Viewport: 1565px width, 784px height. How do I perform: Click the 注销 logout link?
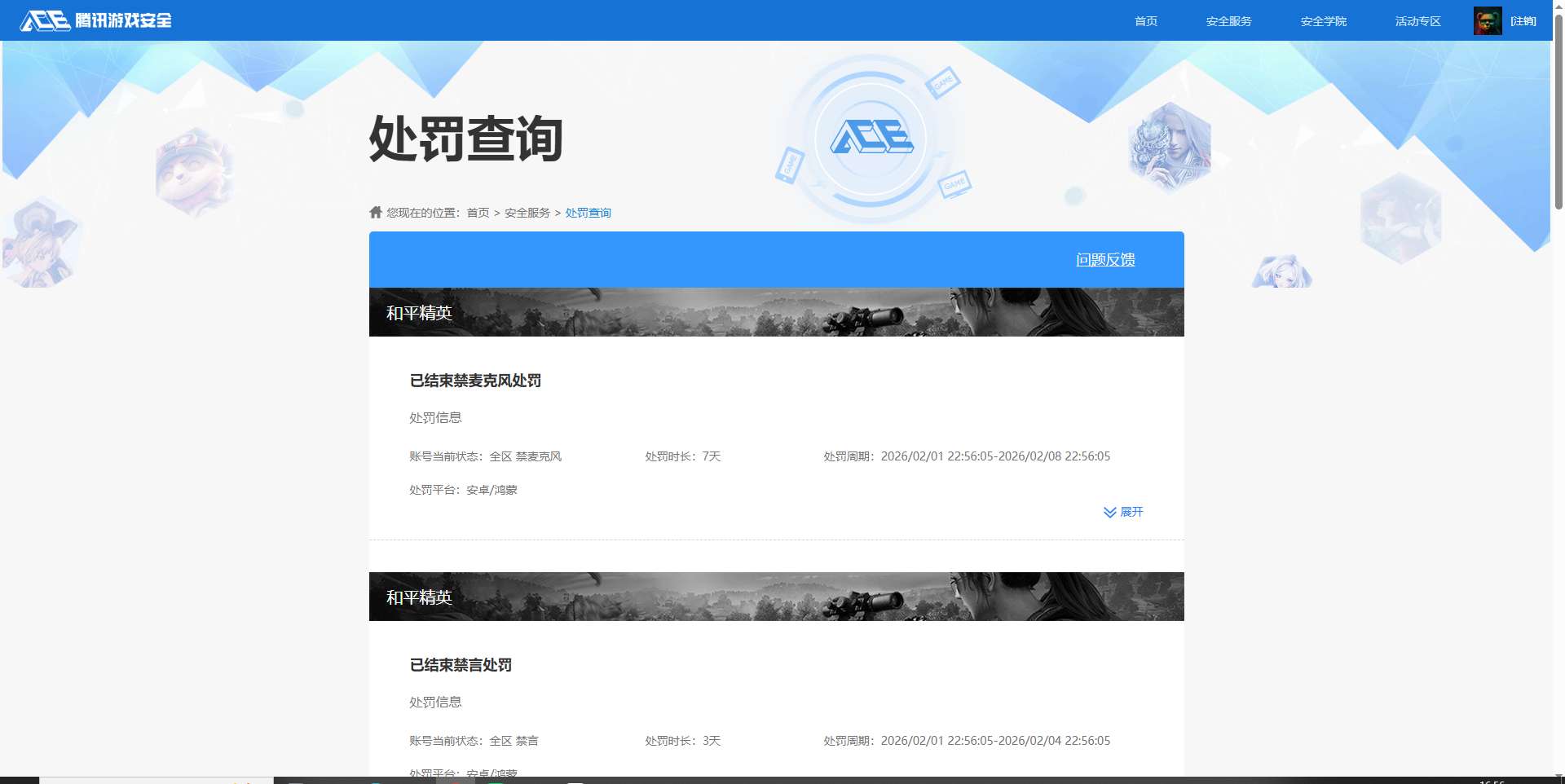[x=1523, y=21]
